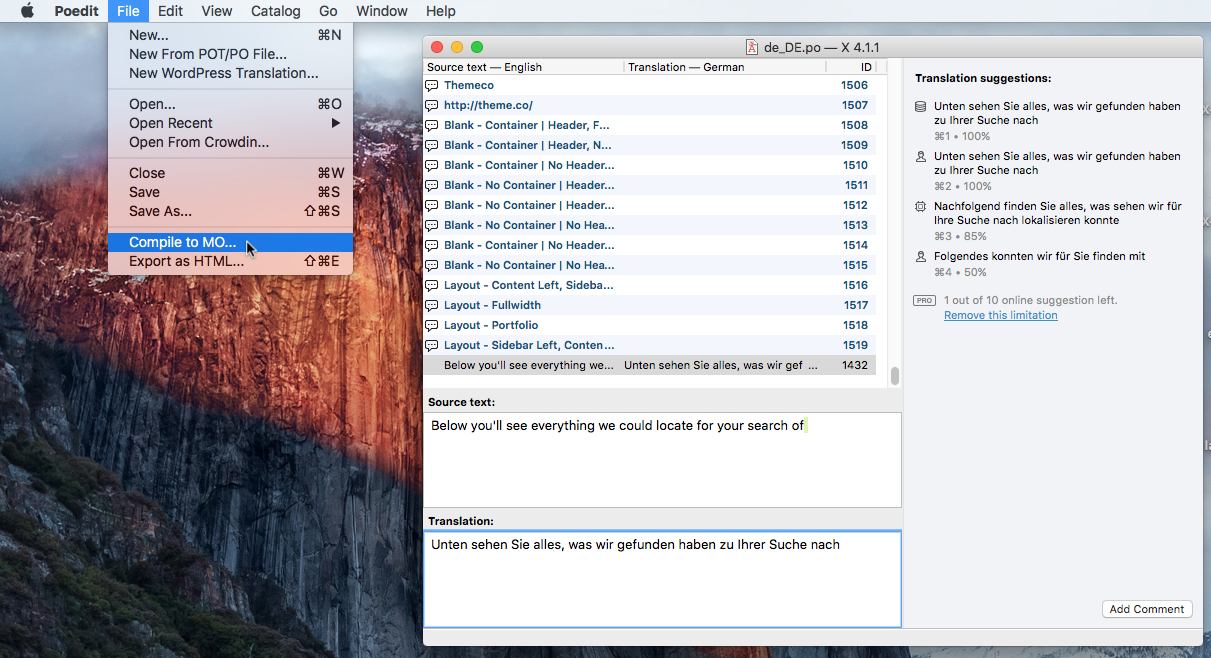This screenshot has width=1211, height=658.
Task: Choose Export as HTML… menu item
Action: [x=230, y=261]
